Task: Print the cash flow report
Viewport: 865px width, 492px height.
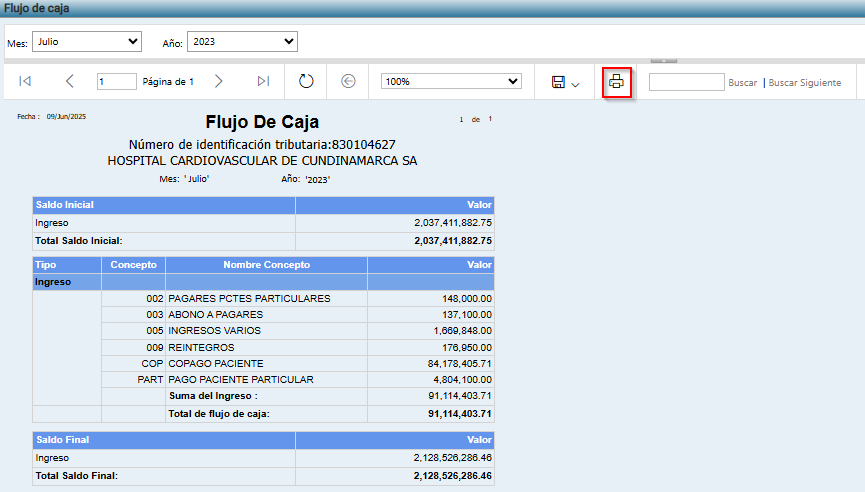Action: click(x=617, y=82)
